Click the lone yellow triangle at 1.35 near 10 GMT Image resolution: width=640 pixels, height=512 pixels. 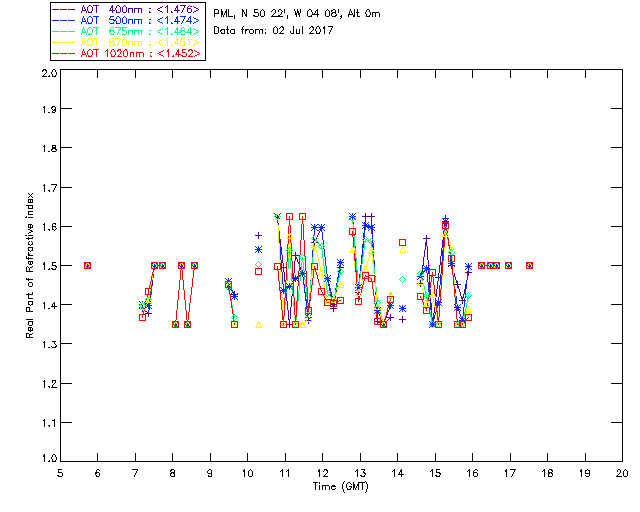coord(258,325)
